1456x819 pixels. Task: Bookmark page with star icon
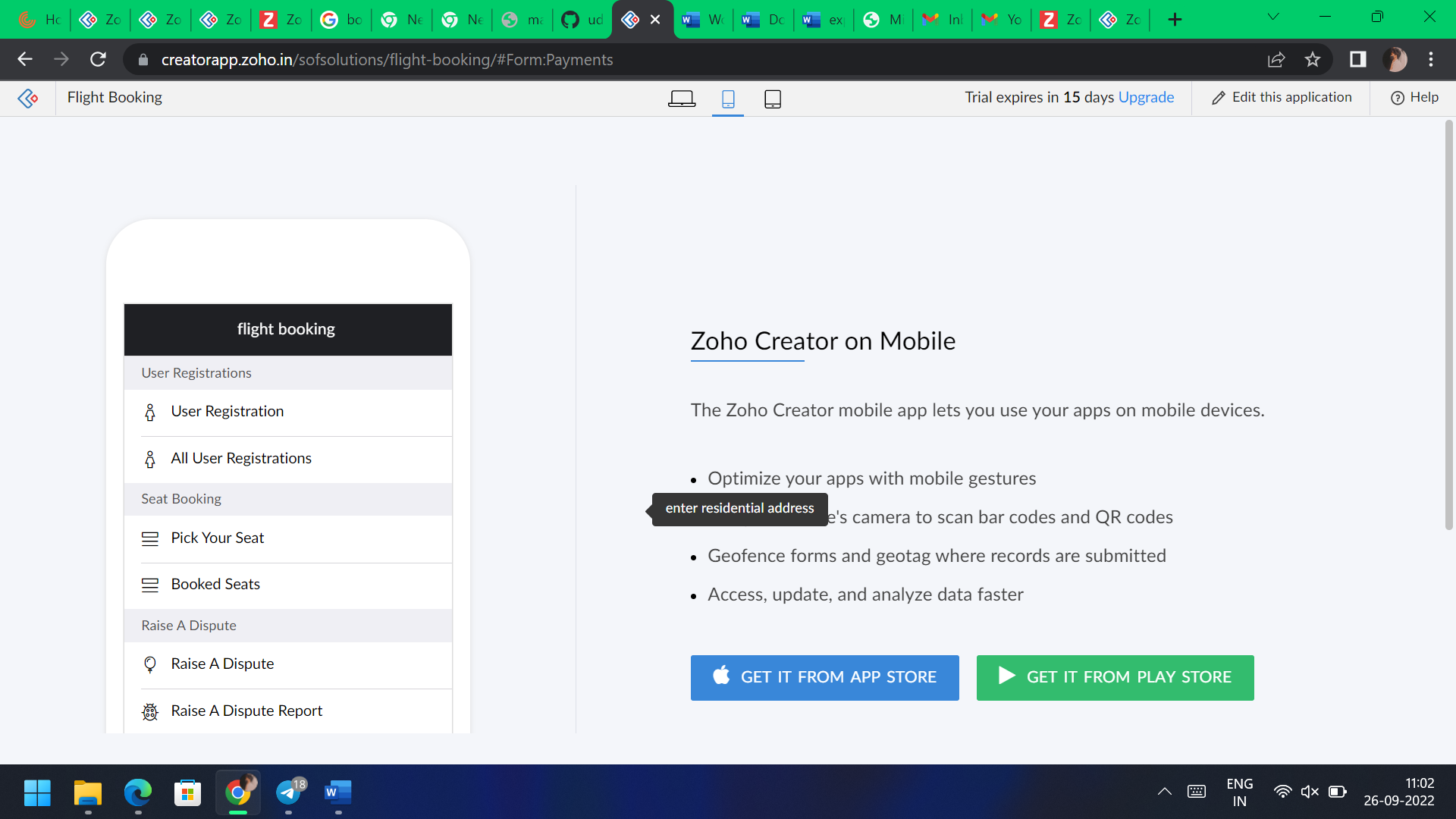pyautogui.click(x=1313, y=59)
